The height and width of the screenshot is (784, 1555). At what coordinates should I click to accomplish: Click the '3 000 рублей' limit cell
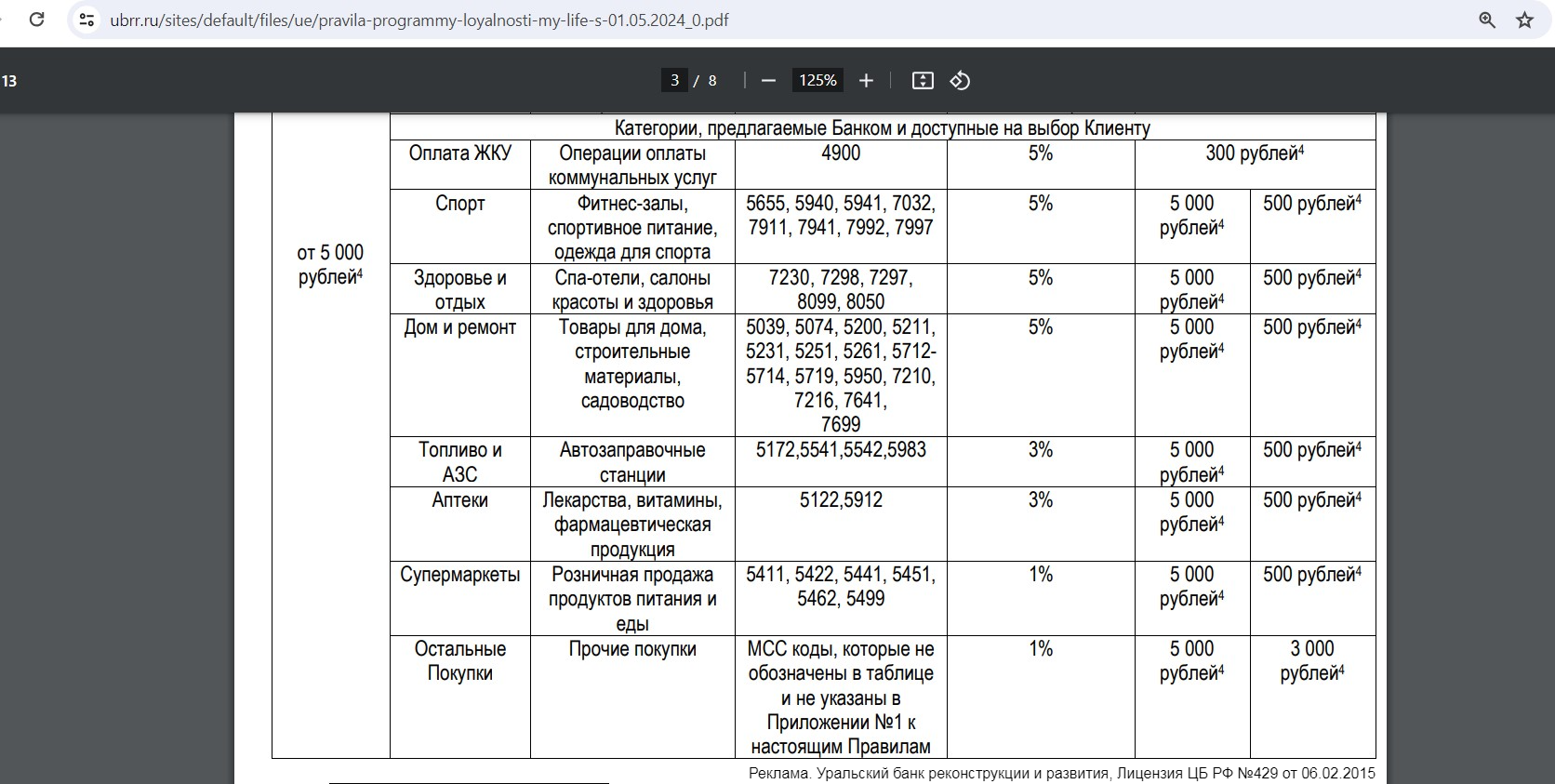point(1312,697)
